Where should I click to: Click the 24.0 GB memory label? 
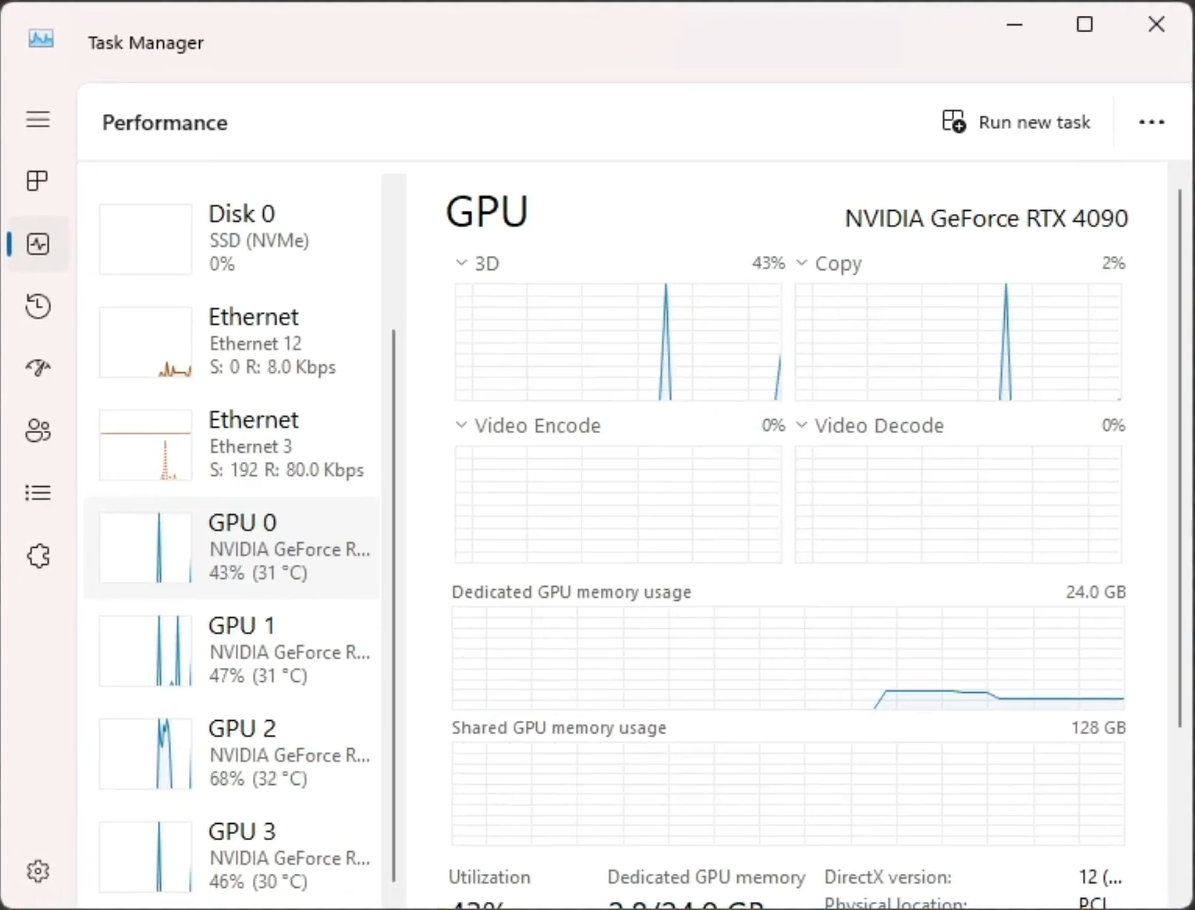coord(1095,591)
